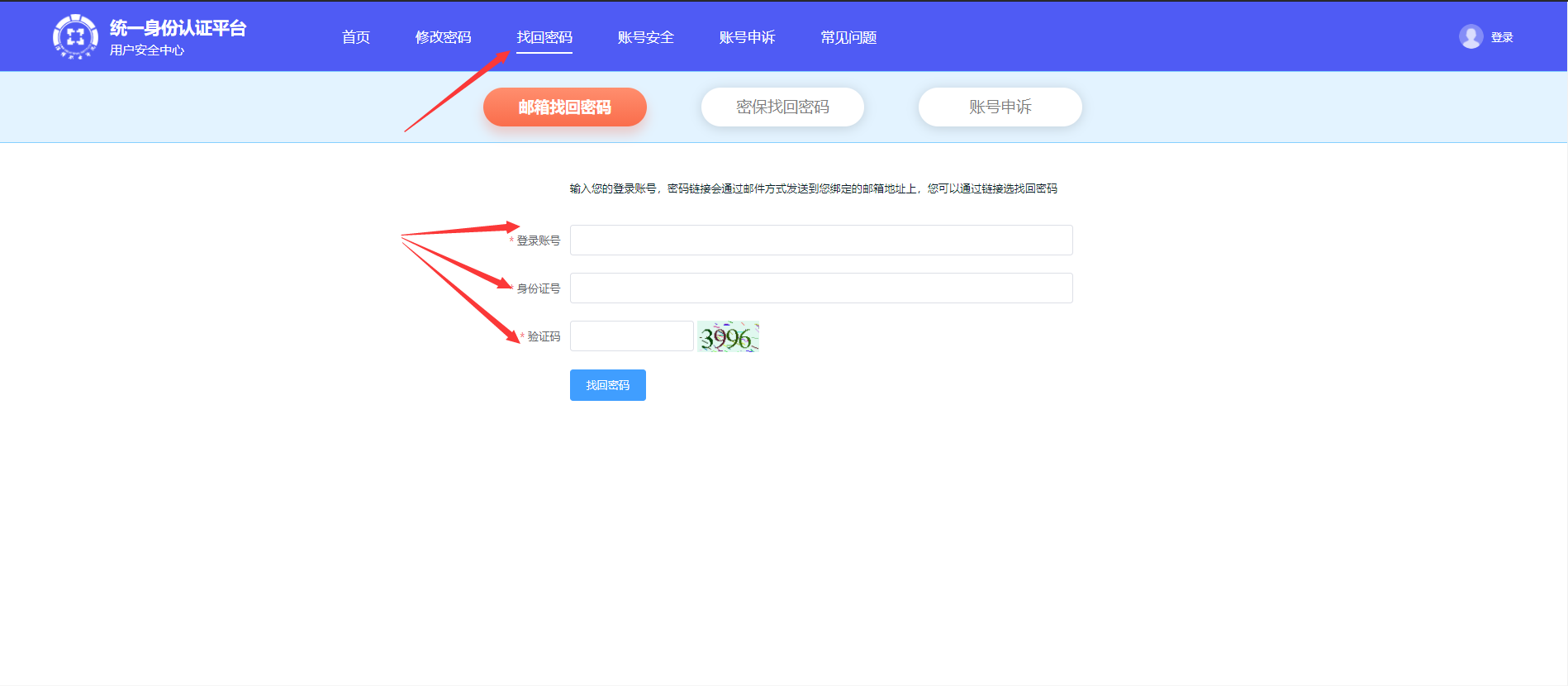
Task: Click the user avatar icon
Action: pos(1471,37)
